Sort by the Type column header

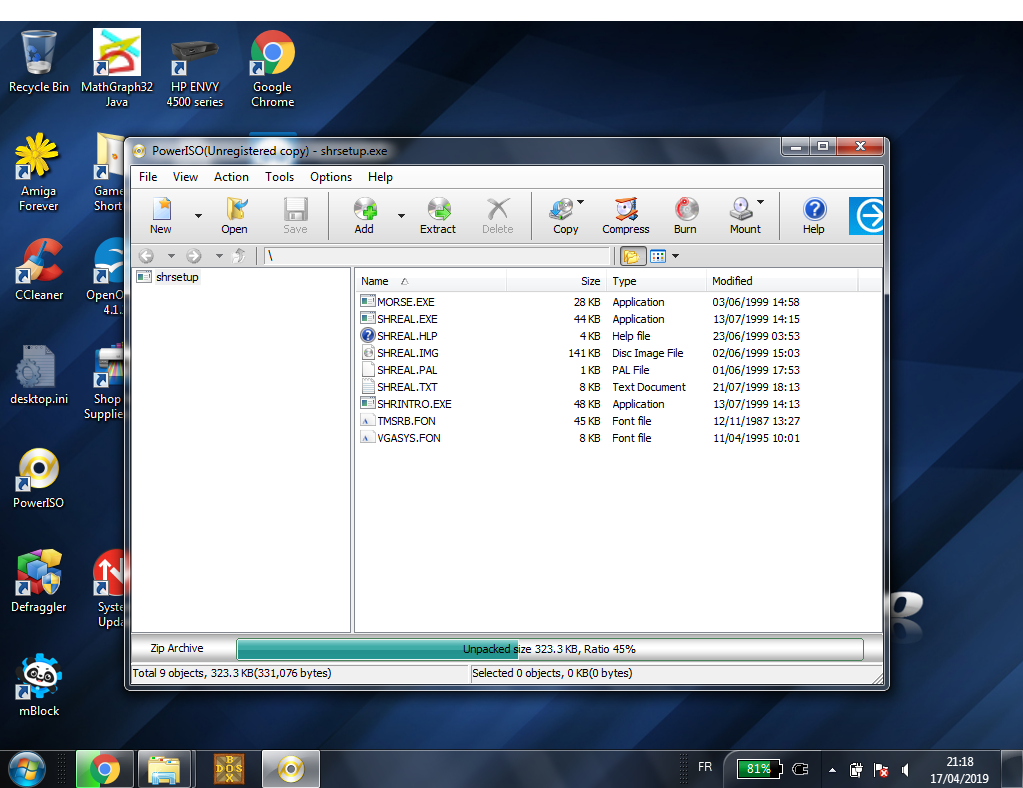[x=656, y=281]
